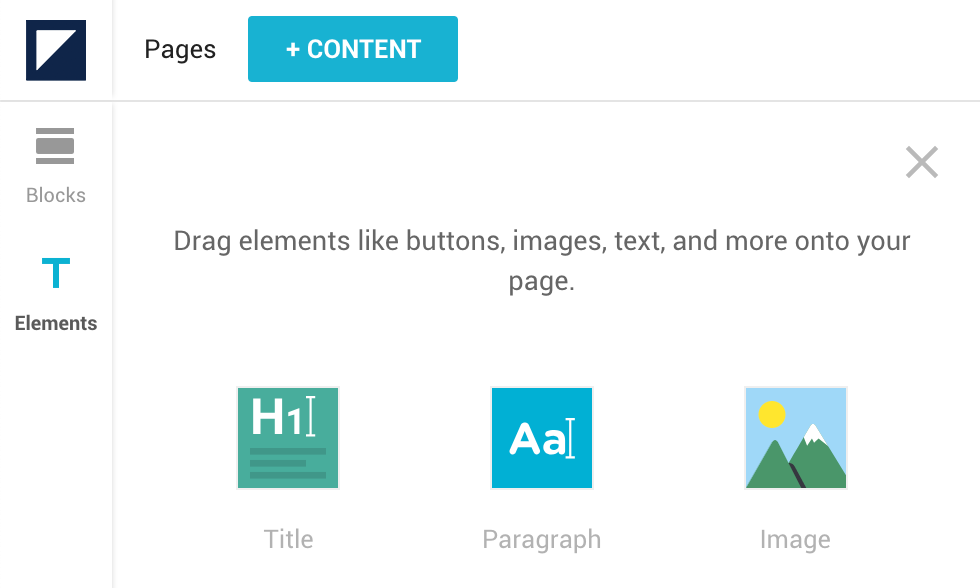Viewport: 980px width, 588px height.
Task: Close the elements panel with X
Action: pos(922,162)
